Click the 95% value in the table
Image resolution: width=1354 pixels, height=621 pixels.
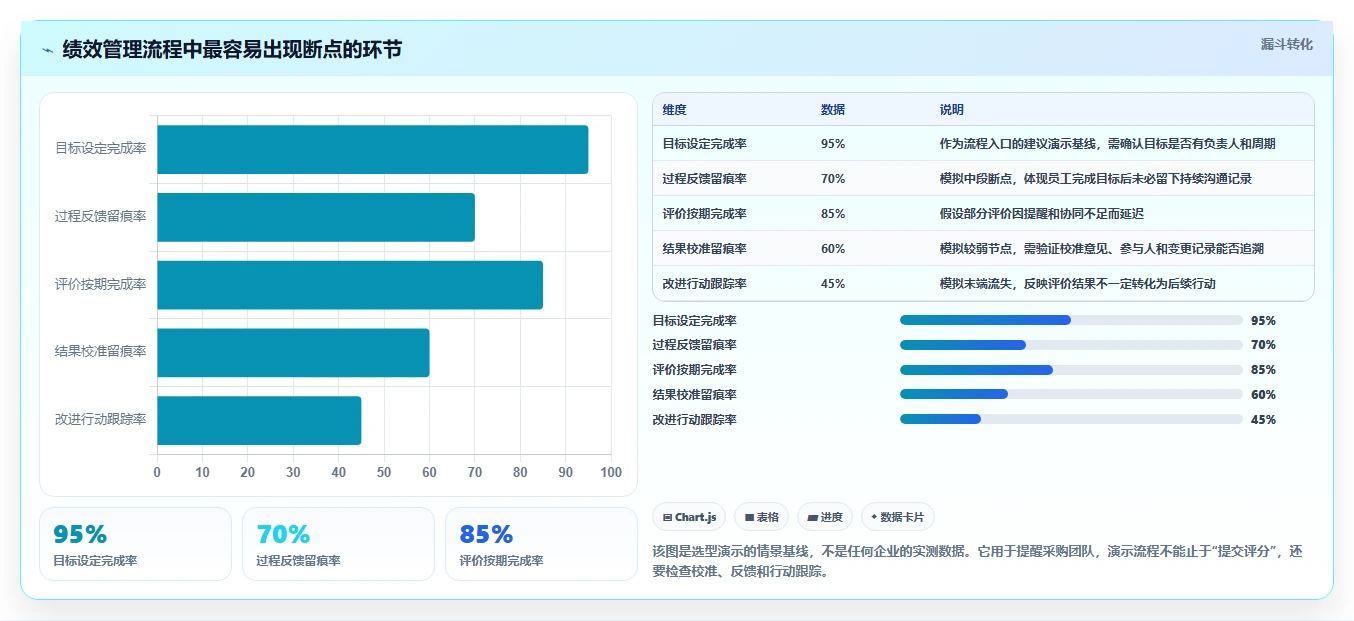click(x=833, y=144)
